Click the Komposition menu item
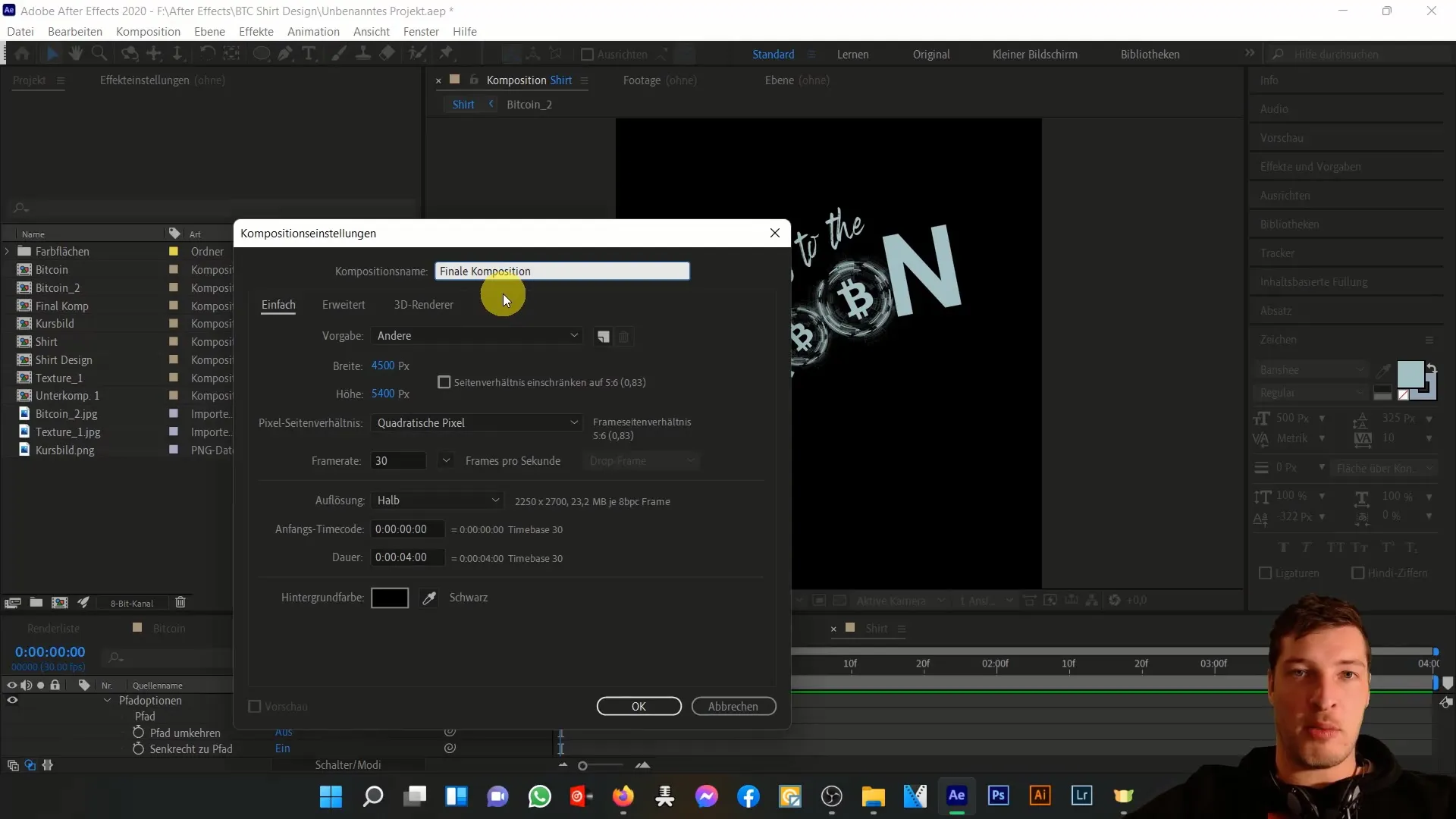The image size is (1456, 819). [148, 31]
